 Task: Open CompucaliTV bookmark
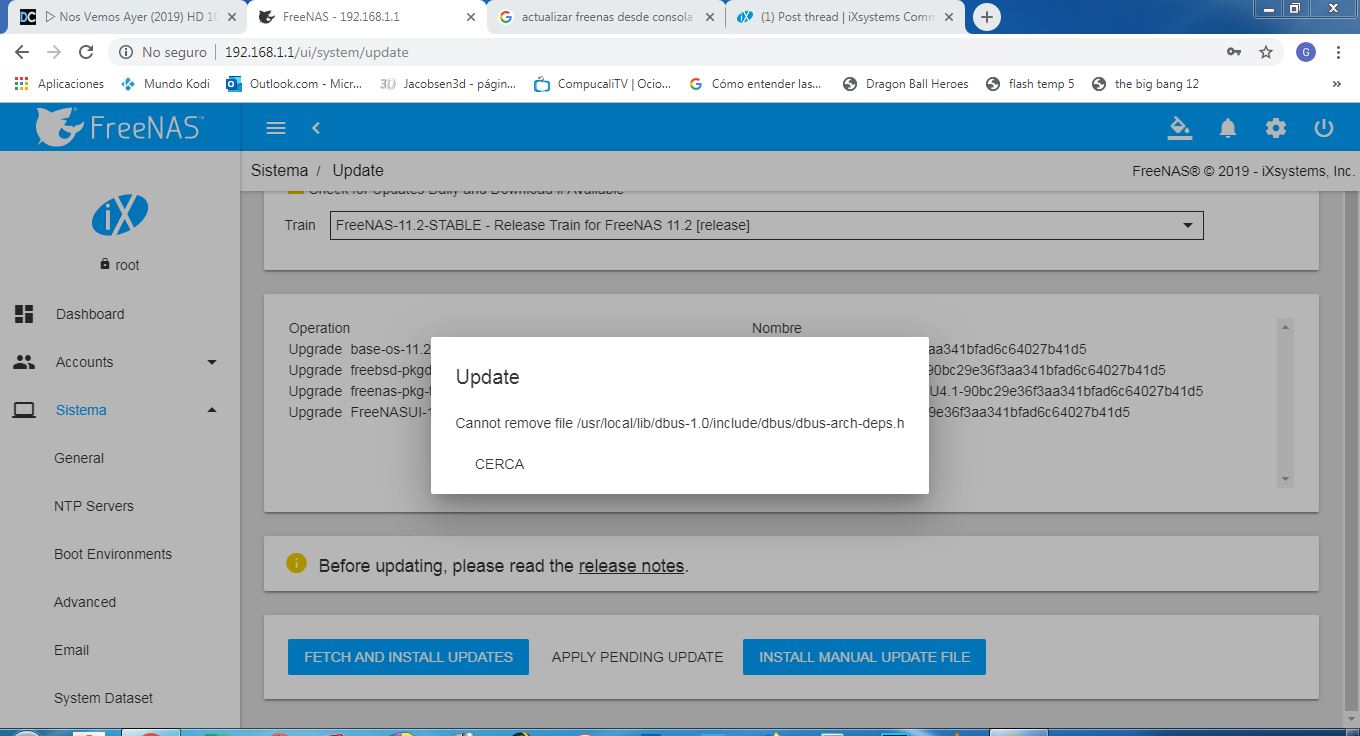tap(603, 84)
